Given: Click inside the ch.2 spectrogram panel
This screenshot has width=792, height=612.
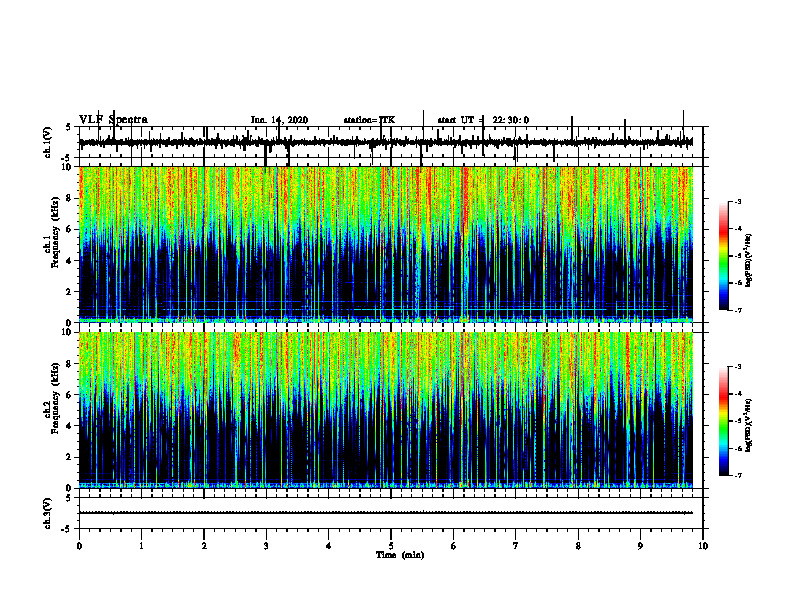Looking at the screenshot, I should point(386,410).
